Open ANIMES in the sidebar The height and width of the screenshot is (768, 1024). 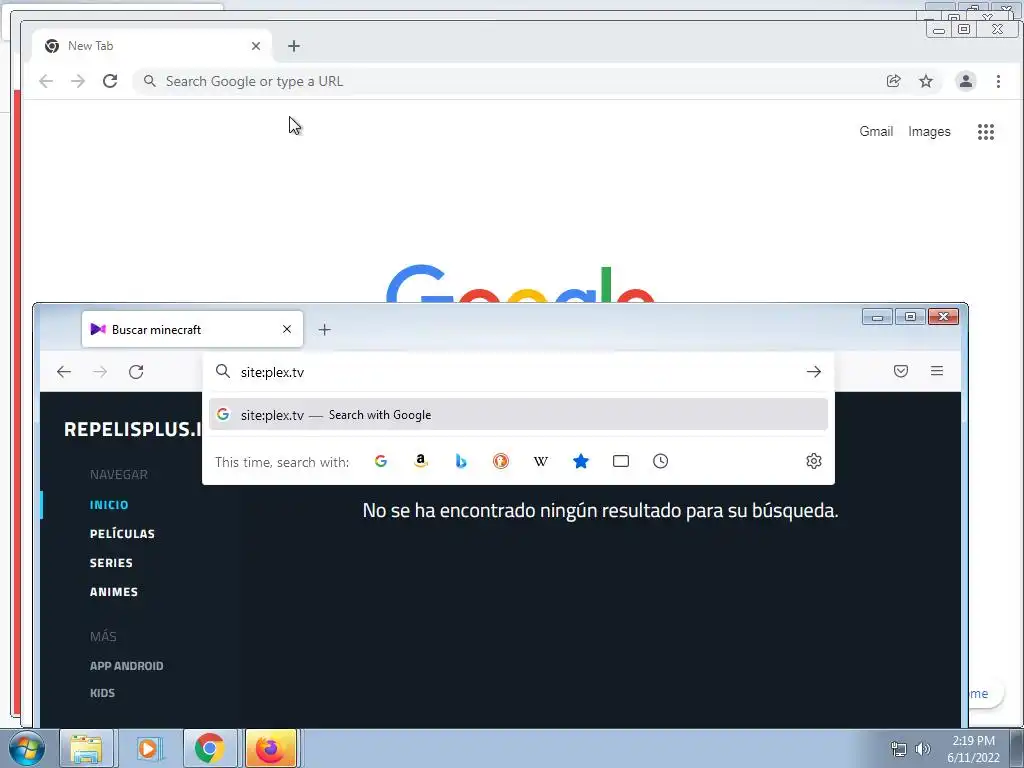pos(114,592)
